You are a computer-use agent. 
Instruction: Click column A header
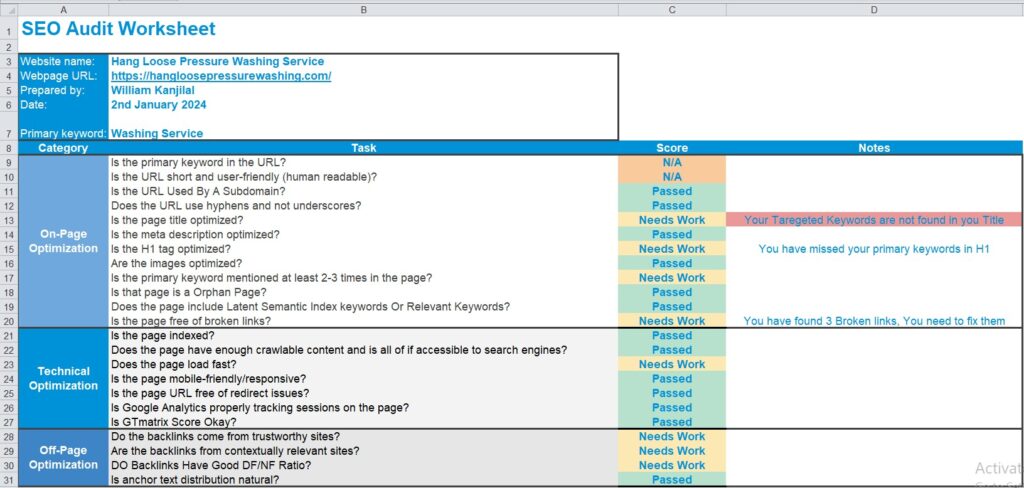(x=63, y=10)
